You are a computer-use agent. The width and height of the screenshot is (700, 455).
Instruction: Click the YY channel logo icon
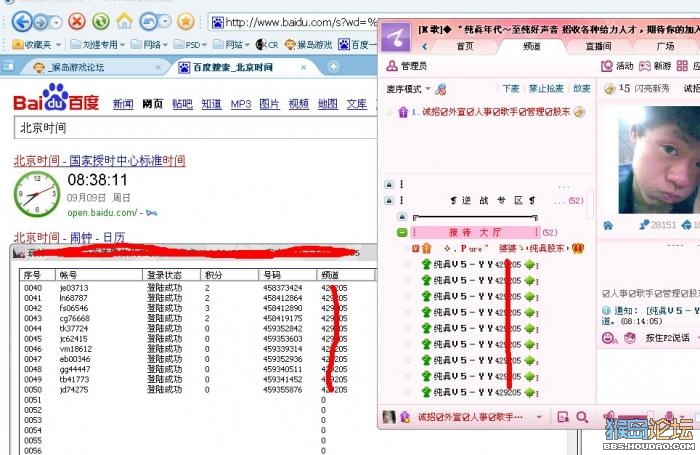coord(396,37)
